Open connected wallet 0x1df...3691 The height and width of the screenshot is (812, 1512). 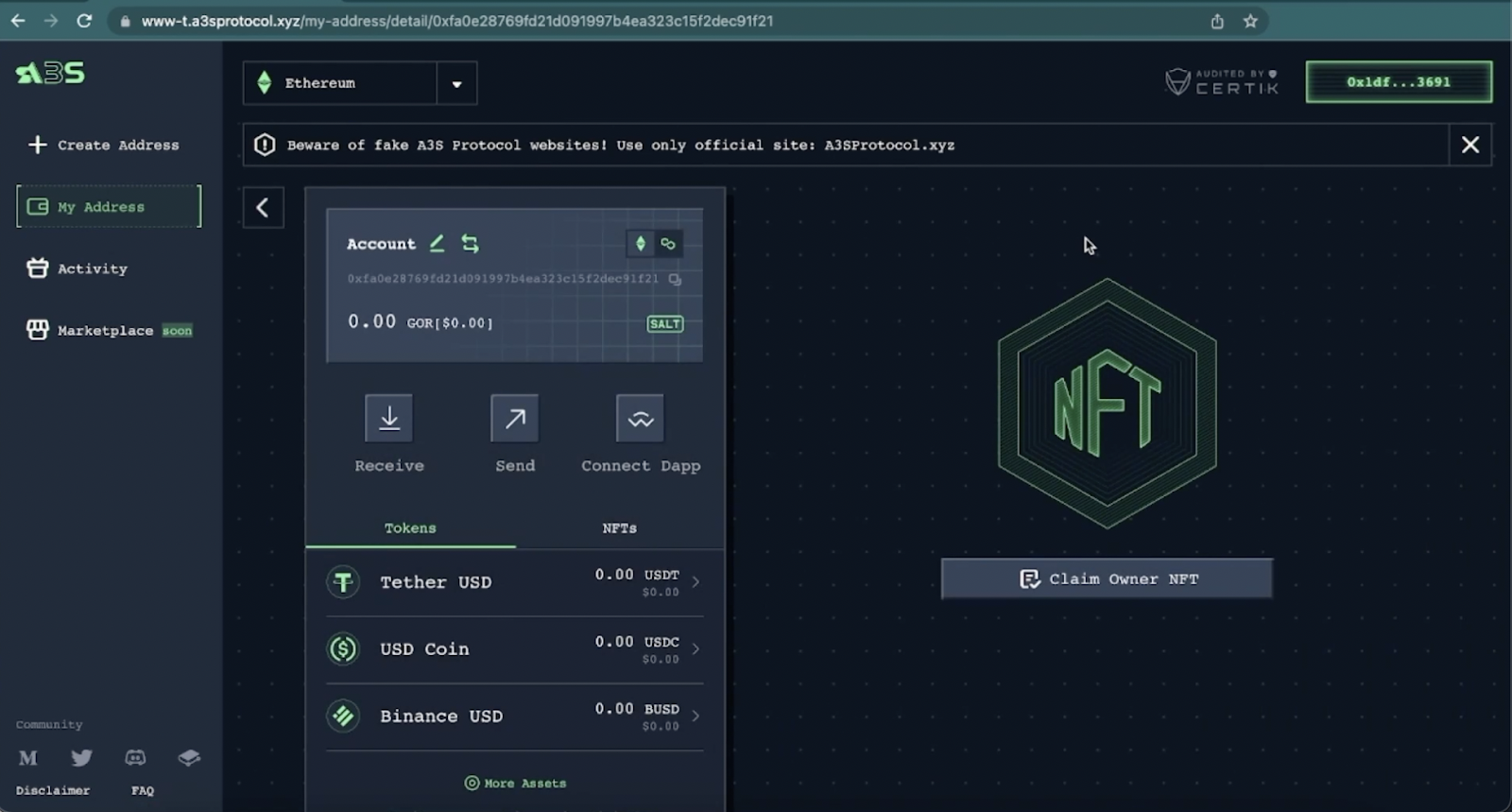[1399, 82]
